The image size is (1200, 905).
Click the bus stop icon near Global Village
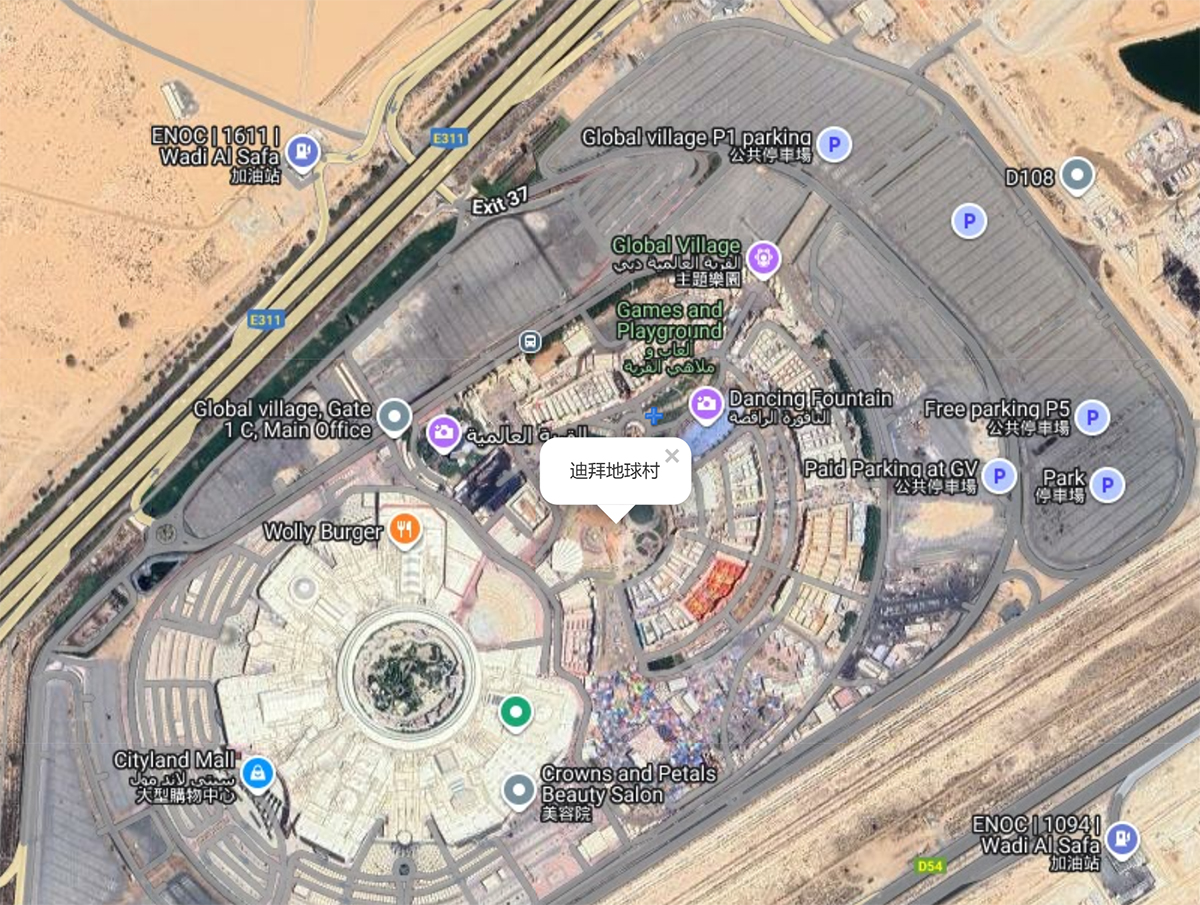530,341
